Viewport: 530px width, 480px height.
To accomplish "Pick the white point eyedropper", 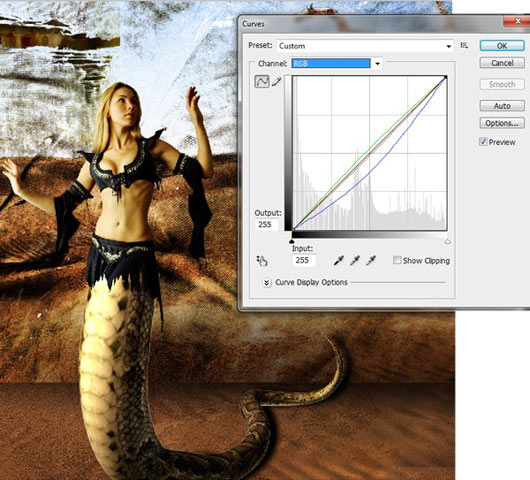I will pyautogui.click(x=371, y=260).
